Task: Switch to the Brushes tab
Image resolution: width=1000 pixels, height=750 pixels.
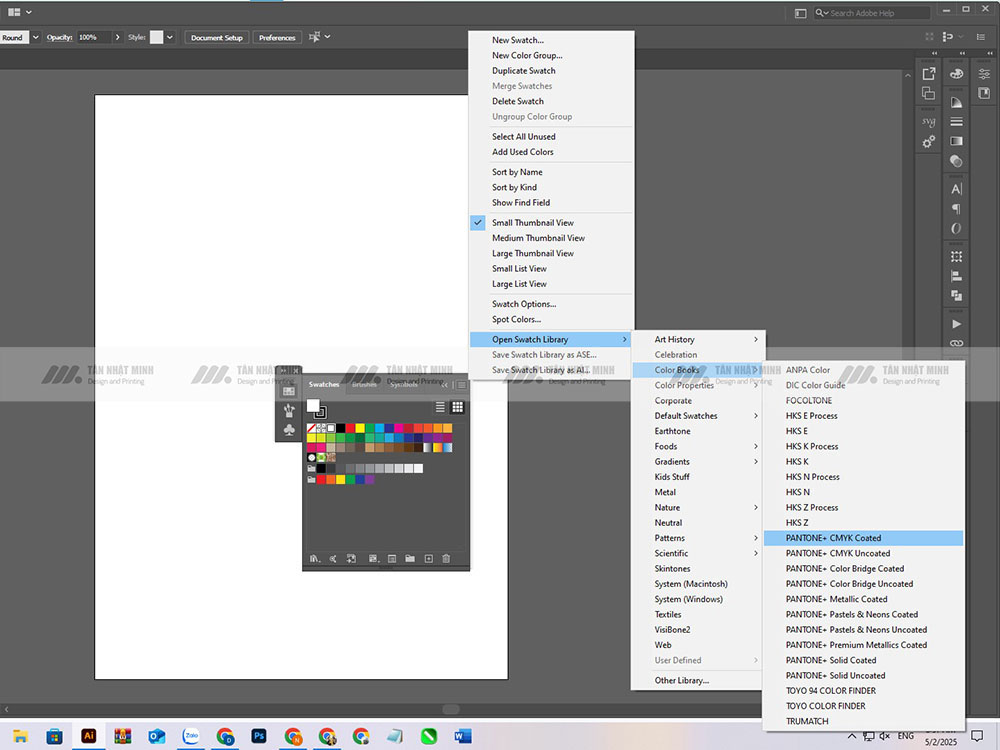Action: click(364, 385)
